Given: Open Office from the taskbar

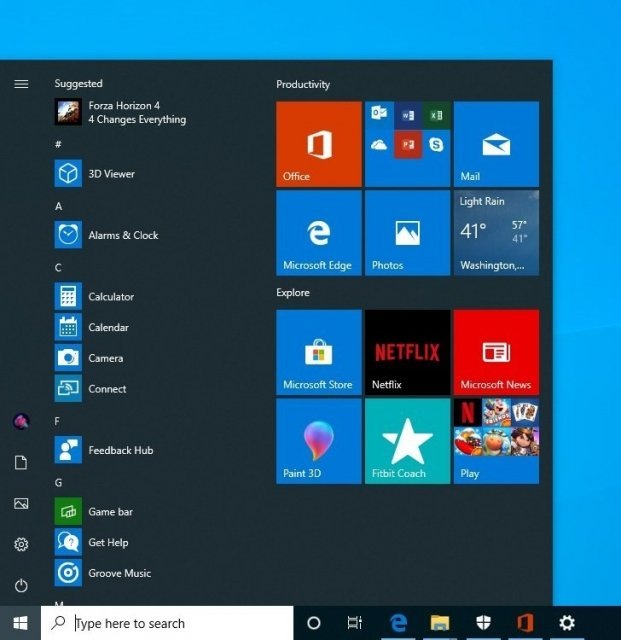Looking at the screenshot, I should [x=525, y=623].
